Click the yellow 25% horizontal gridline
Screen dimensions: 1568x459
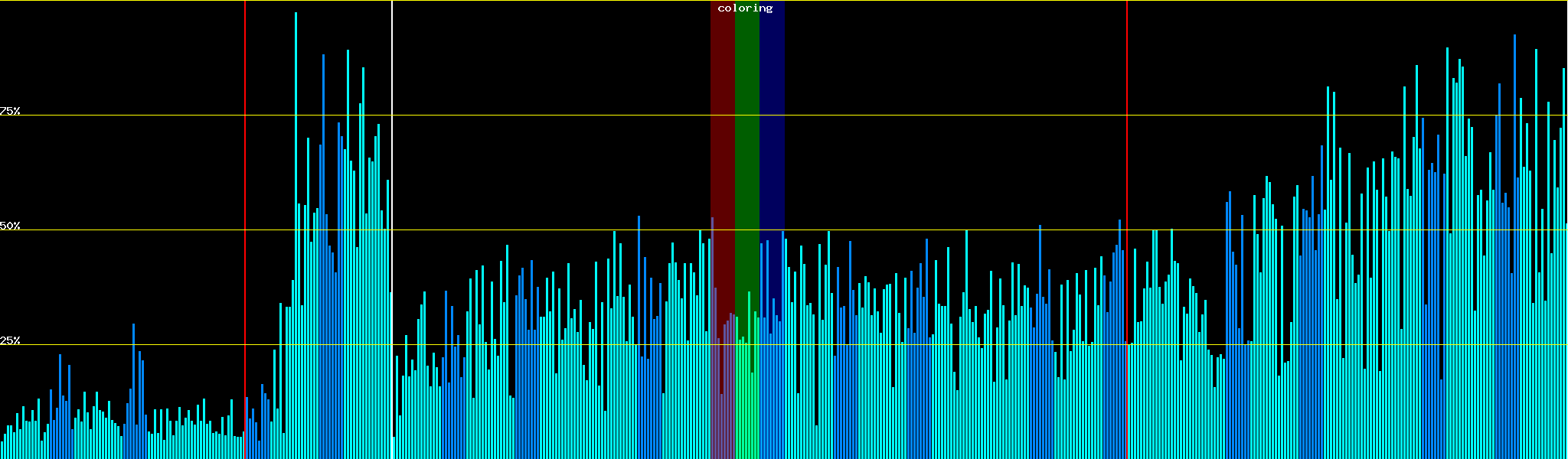point(536,345)
